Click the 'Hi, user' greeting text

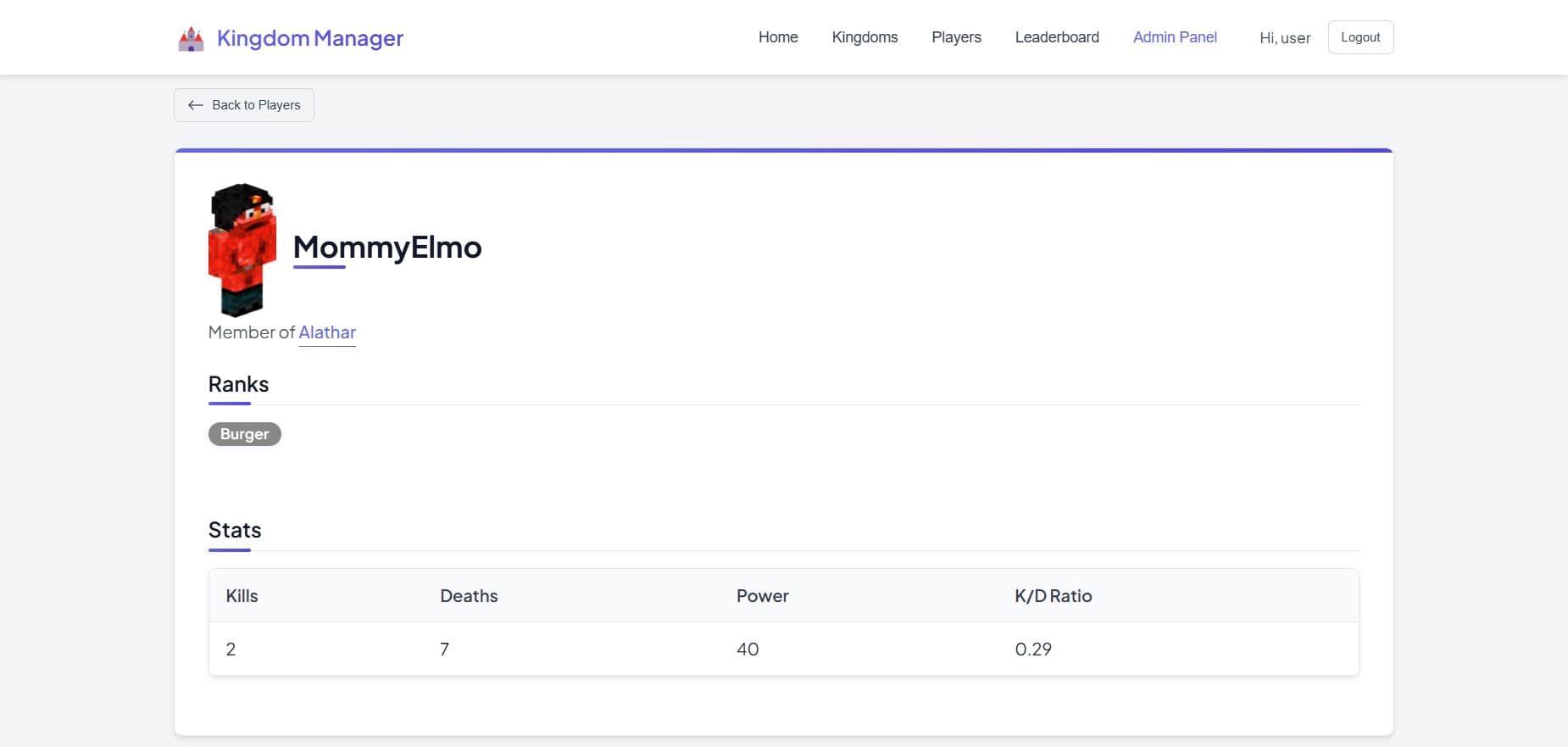point(1285,38)
